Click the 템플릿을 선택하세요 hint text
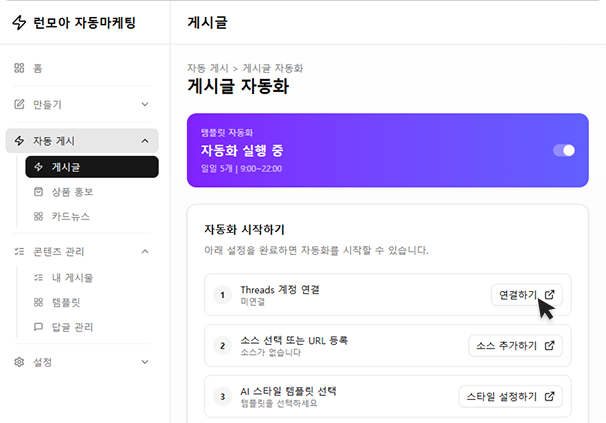The height and width of the screenshot is (423, 606). coord(279,403)
